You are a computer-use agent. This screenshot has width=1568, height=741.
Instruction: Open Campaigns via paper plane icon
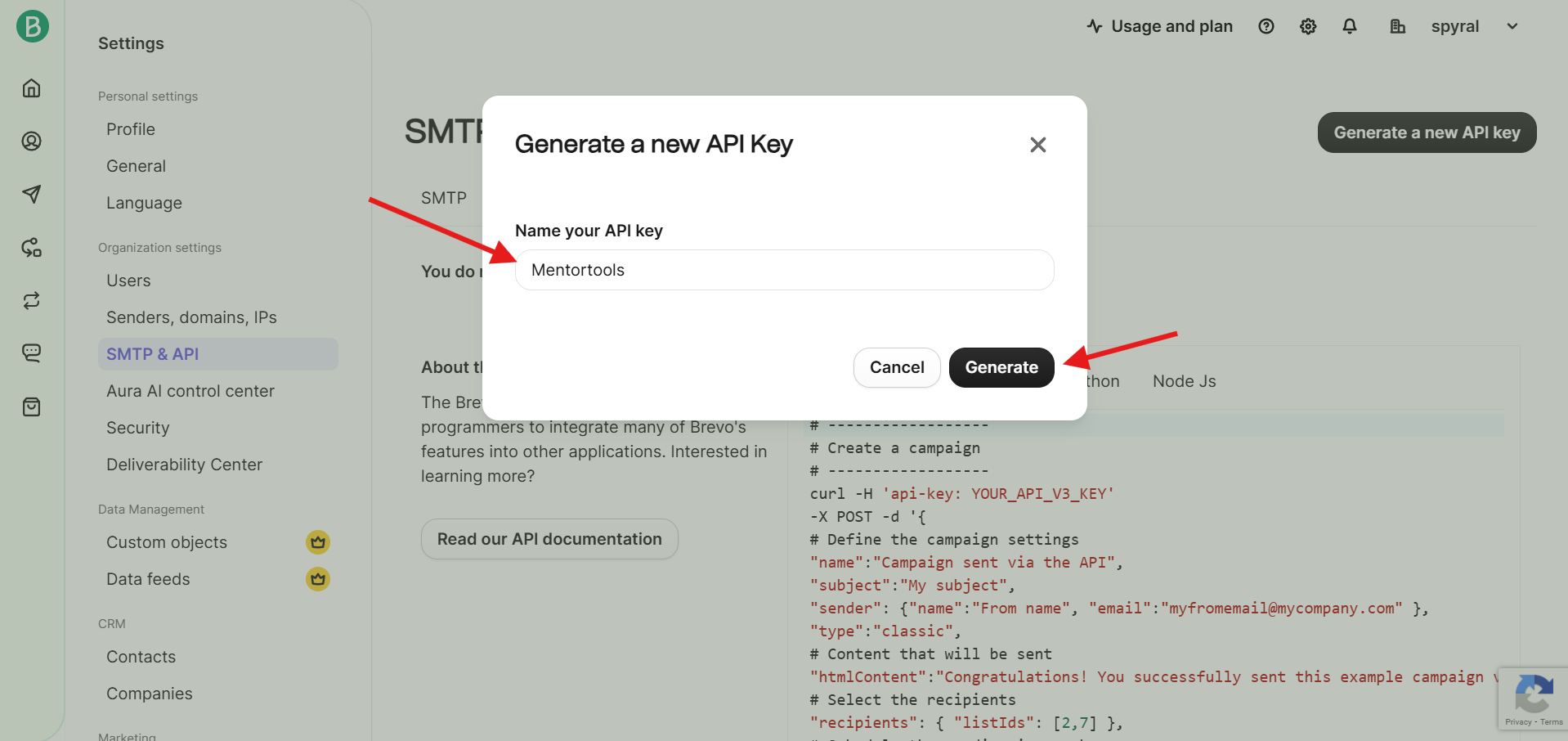(x=32, y=194)
